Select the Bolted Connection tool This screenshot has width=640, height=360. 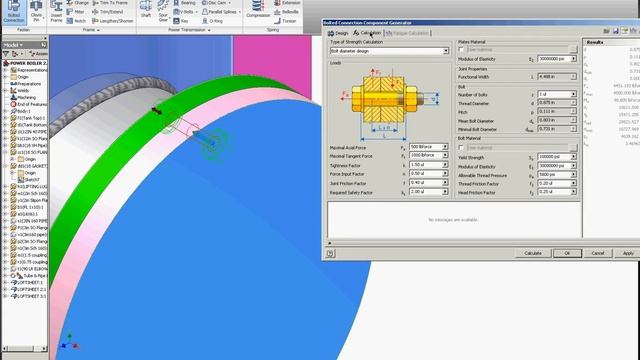[14, 12]
